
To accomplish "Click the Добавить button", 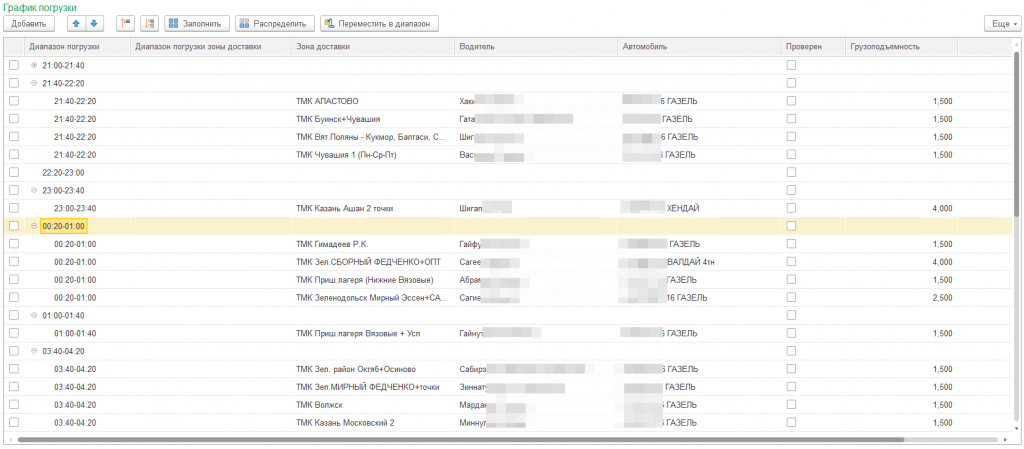I will tap(29, 23).
